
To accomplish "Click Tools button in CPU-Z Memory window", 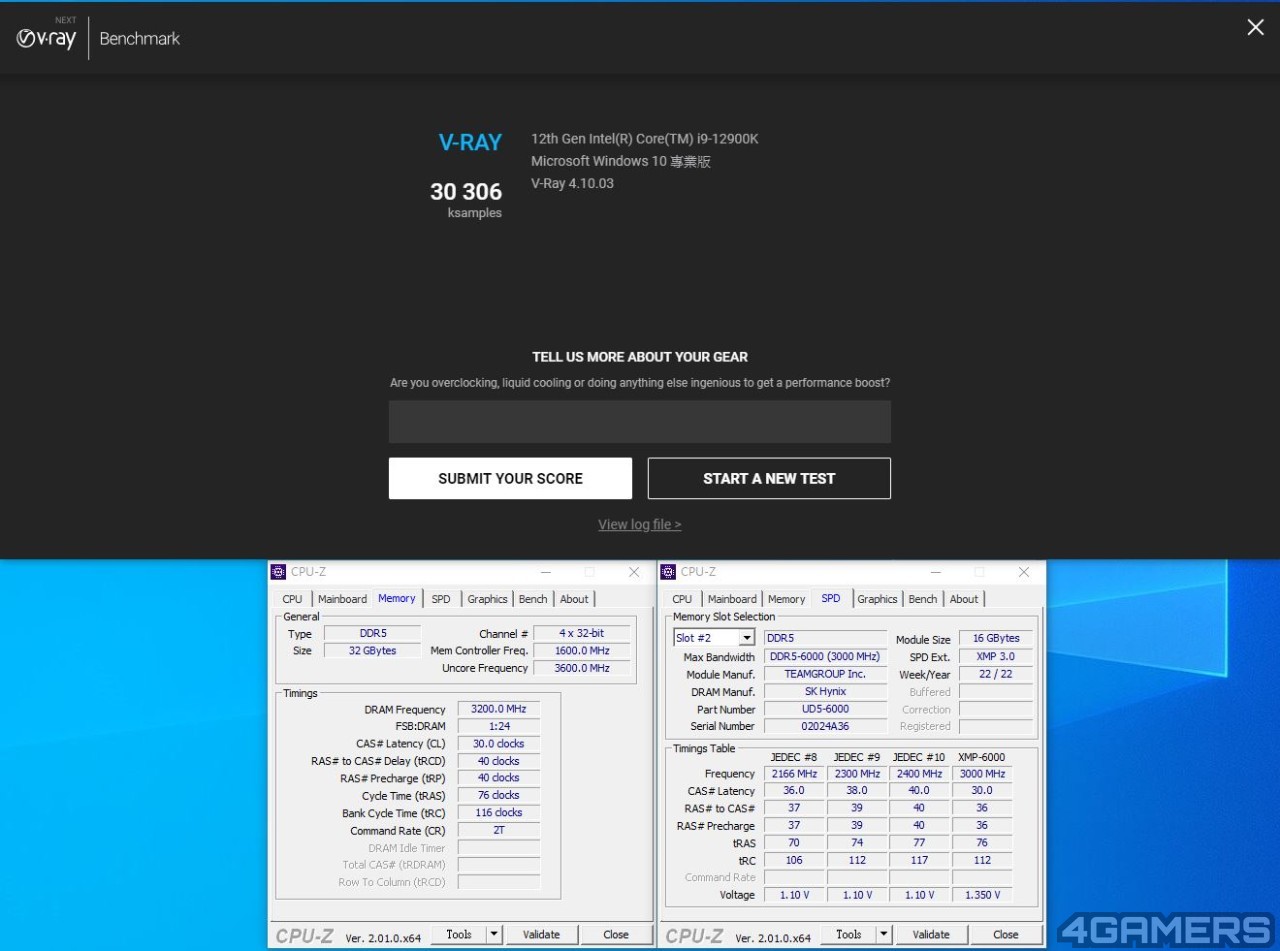I will point(459,934).
